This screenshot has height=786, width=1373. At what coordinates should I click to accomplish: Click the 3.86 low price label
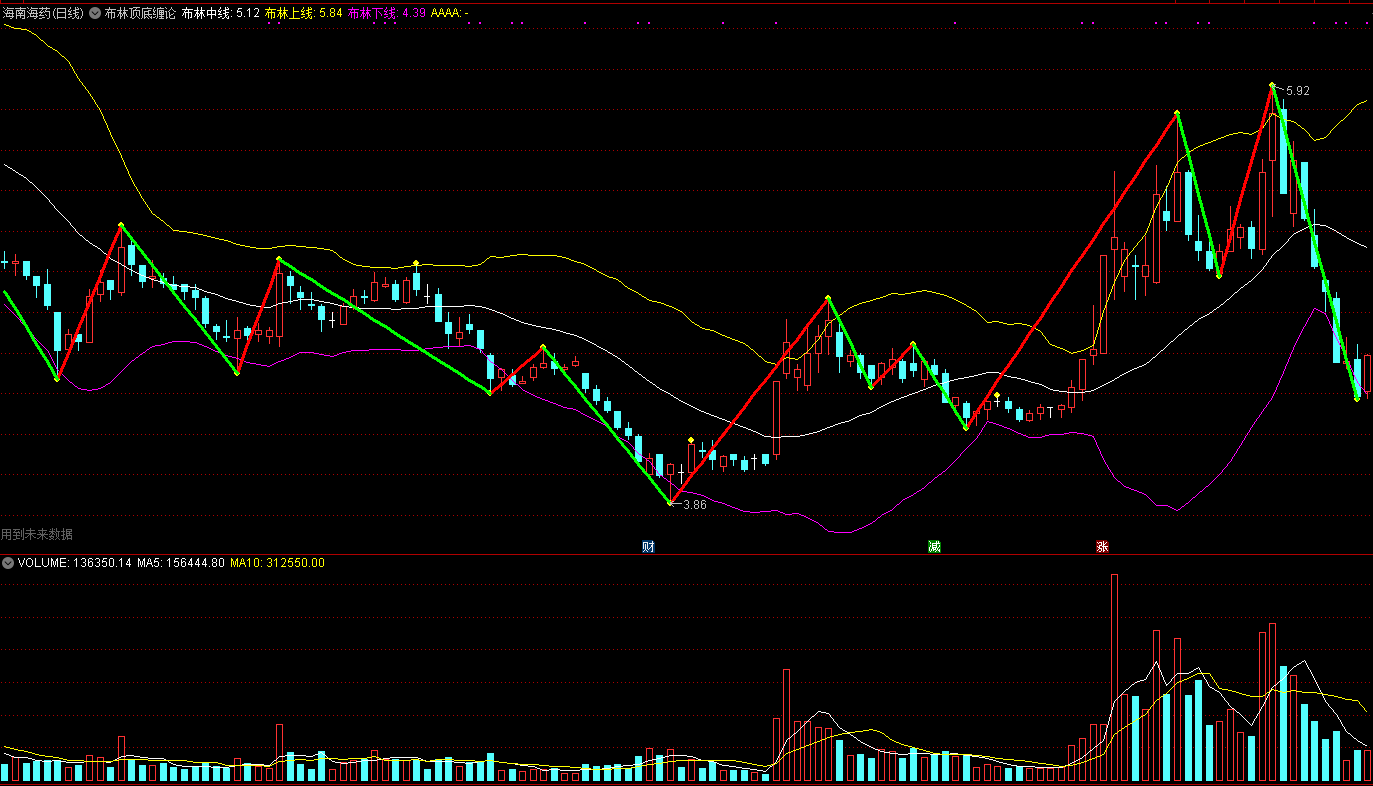tap(695, 505)
